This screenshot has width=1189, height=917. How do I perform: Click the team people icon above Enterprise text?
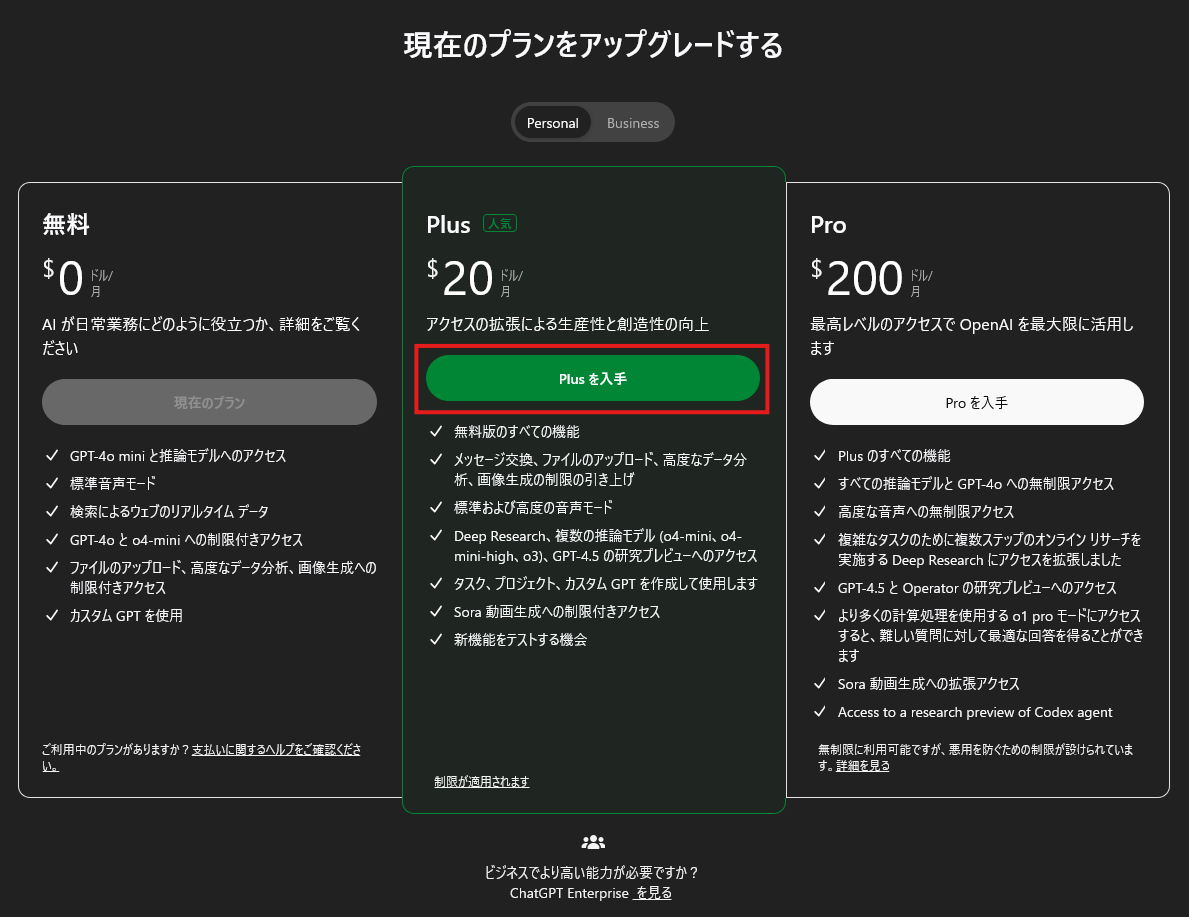(x=593, y=842)
